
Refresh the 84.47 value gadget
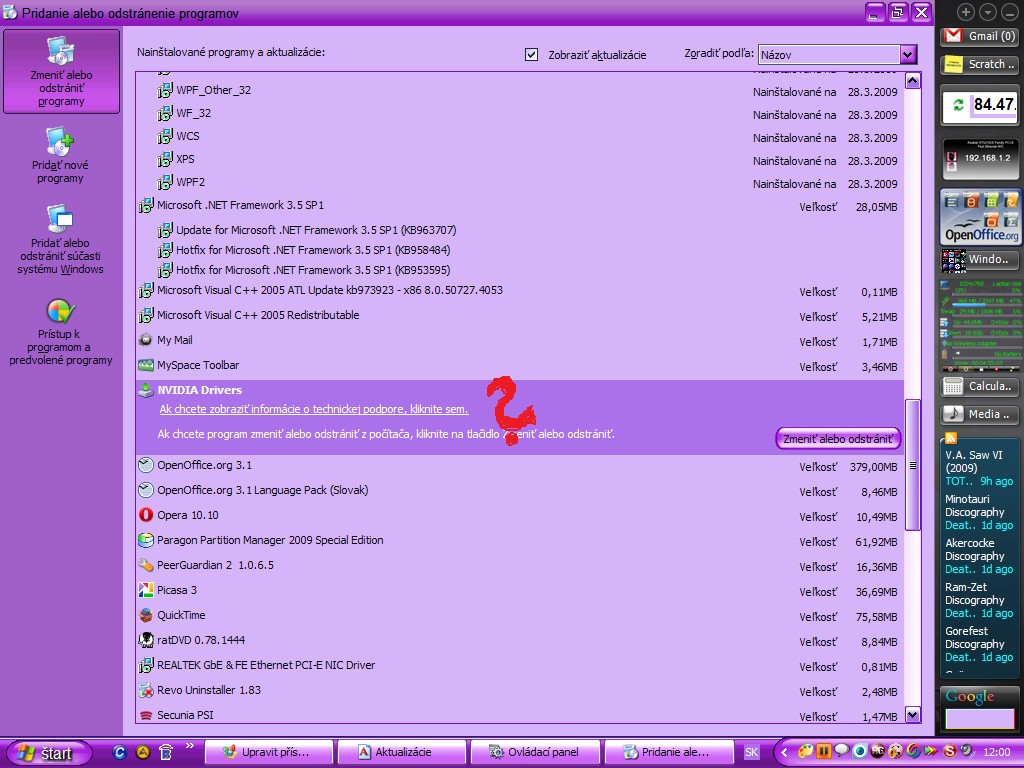958,104
